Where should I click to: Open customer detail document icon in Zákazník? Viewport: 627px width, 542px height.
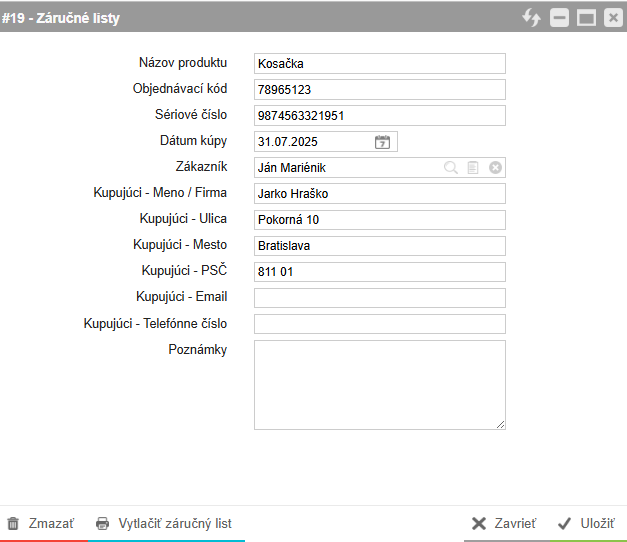473,168
